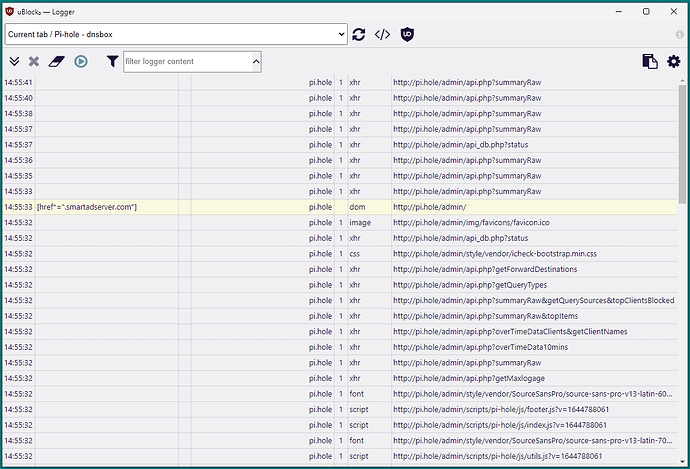Click the footer.js script request URL
The image size is (690, 469).
pyautogui.click(x=501, y=410)
